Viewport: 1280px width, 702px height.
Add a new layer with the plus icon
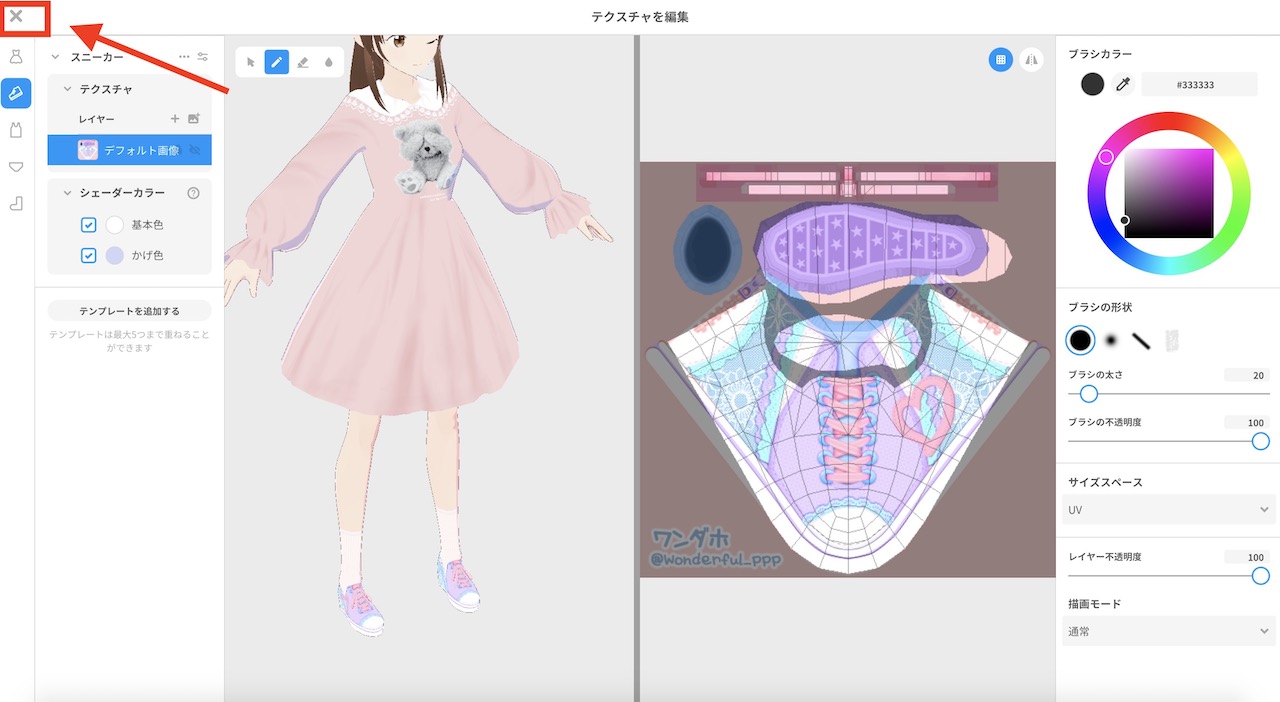point(174,118)
